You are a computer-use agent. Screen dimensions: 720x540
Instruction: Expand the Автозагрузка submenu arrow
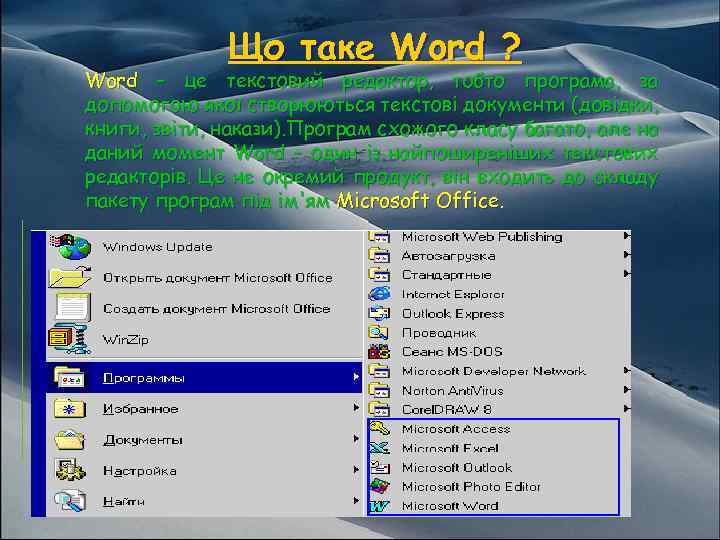tap(626, 254)
